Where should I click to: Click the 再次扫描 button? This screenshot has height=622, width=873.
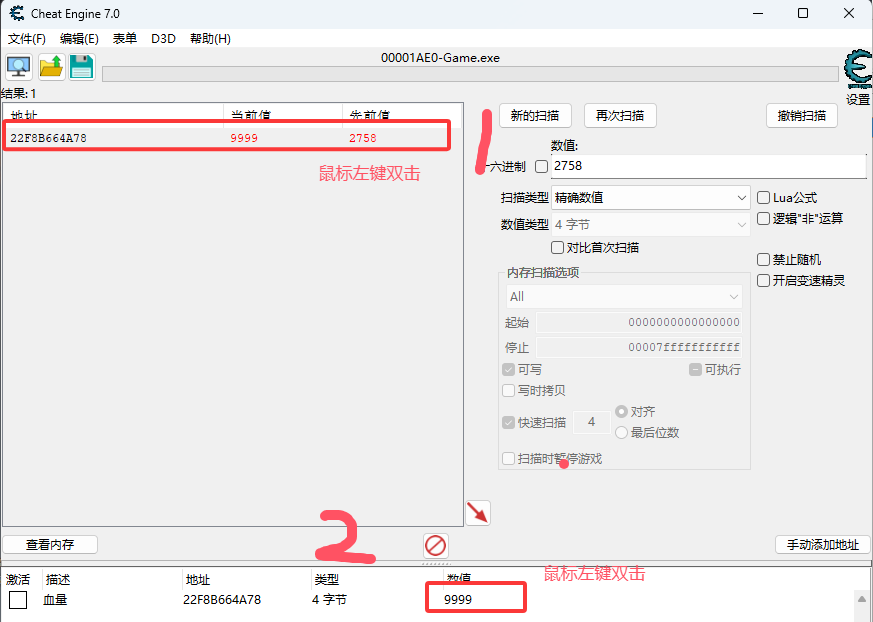[620, 116]
